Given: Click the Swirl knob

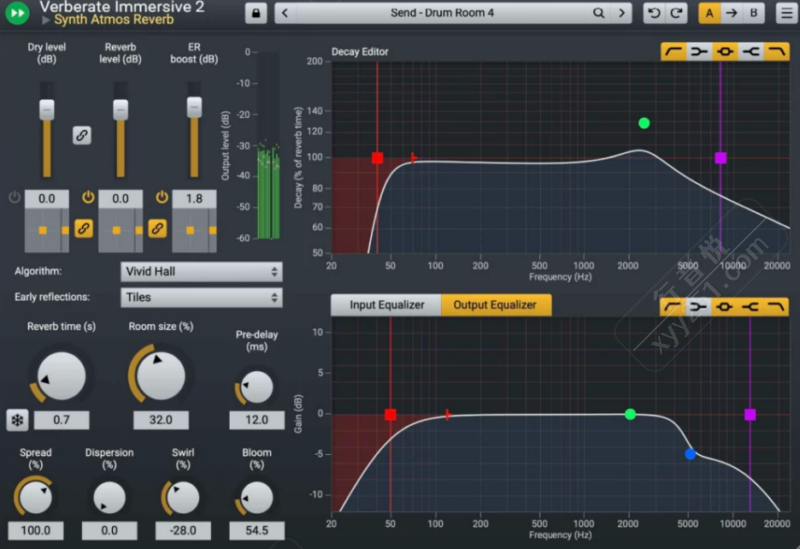Looking at the screenshot, I should coord(183,497).
